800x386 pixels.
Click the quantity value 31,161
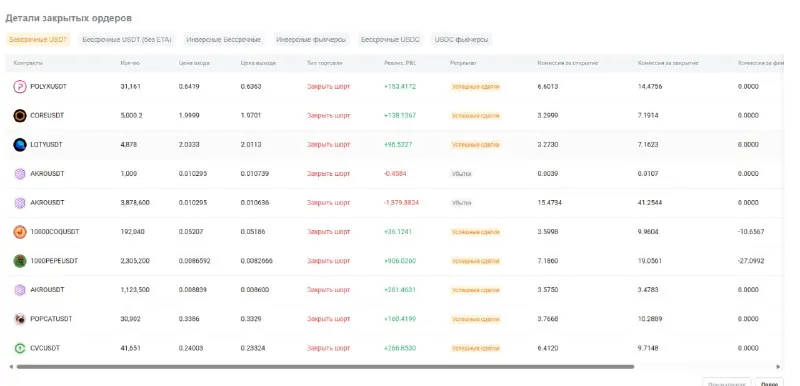pyautogui.click(x=130, y=87)
